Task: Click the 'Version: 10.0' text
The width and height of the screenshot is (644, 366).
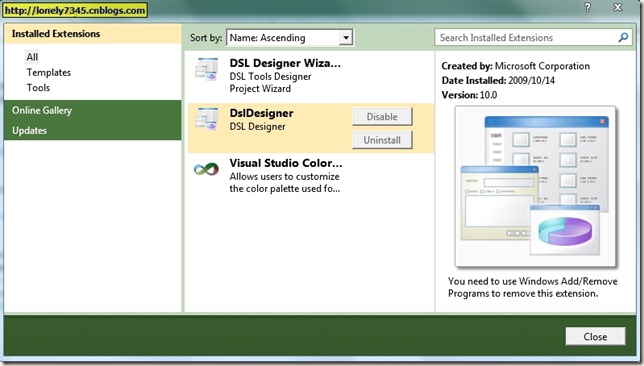Action: point(469,95)
